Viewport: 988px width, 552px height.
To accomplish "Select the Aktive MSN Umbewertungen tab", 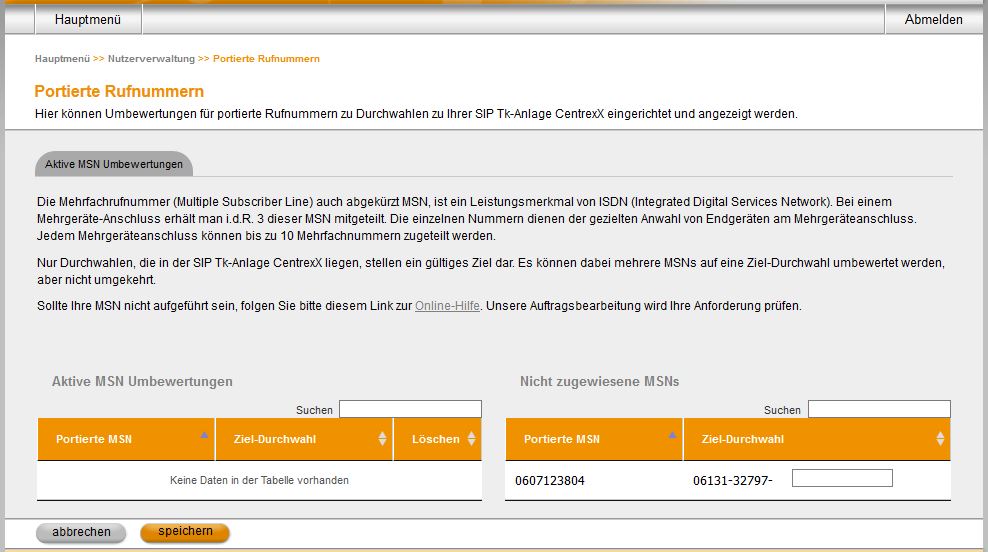I will pyautogui.click(x=114, y=164).
